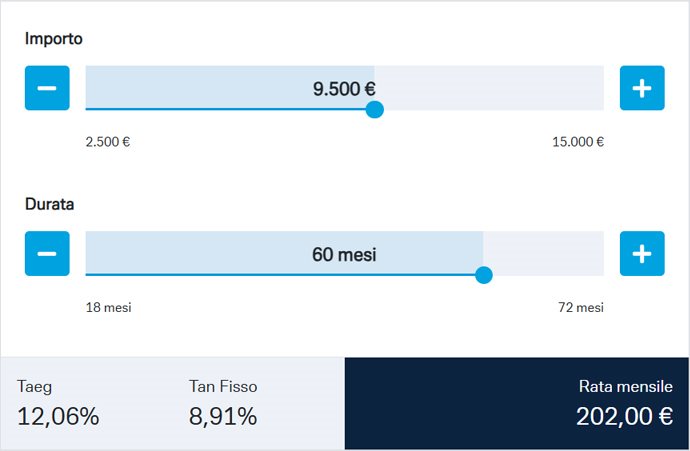Click the Durata heading

(x=49, y=204)
